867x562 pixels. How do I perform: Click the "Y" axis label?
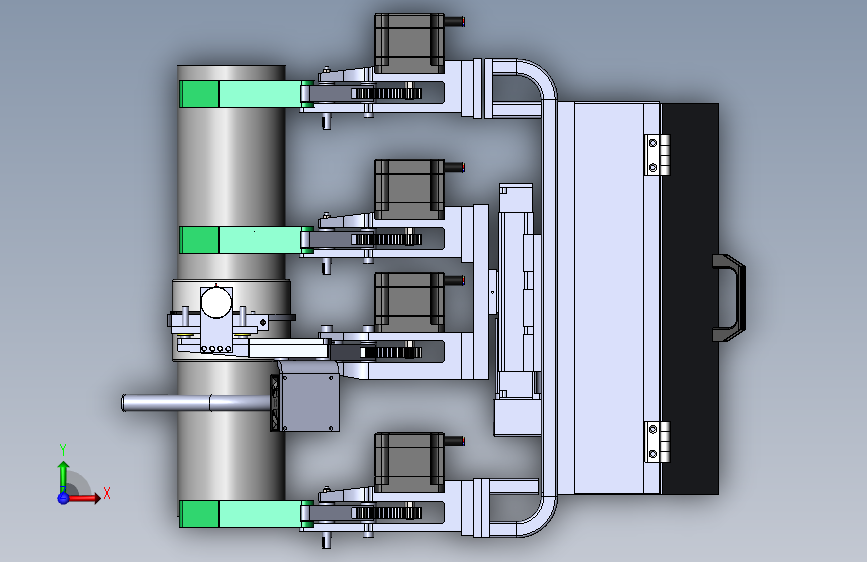[x=63, y=450]
